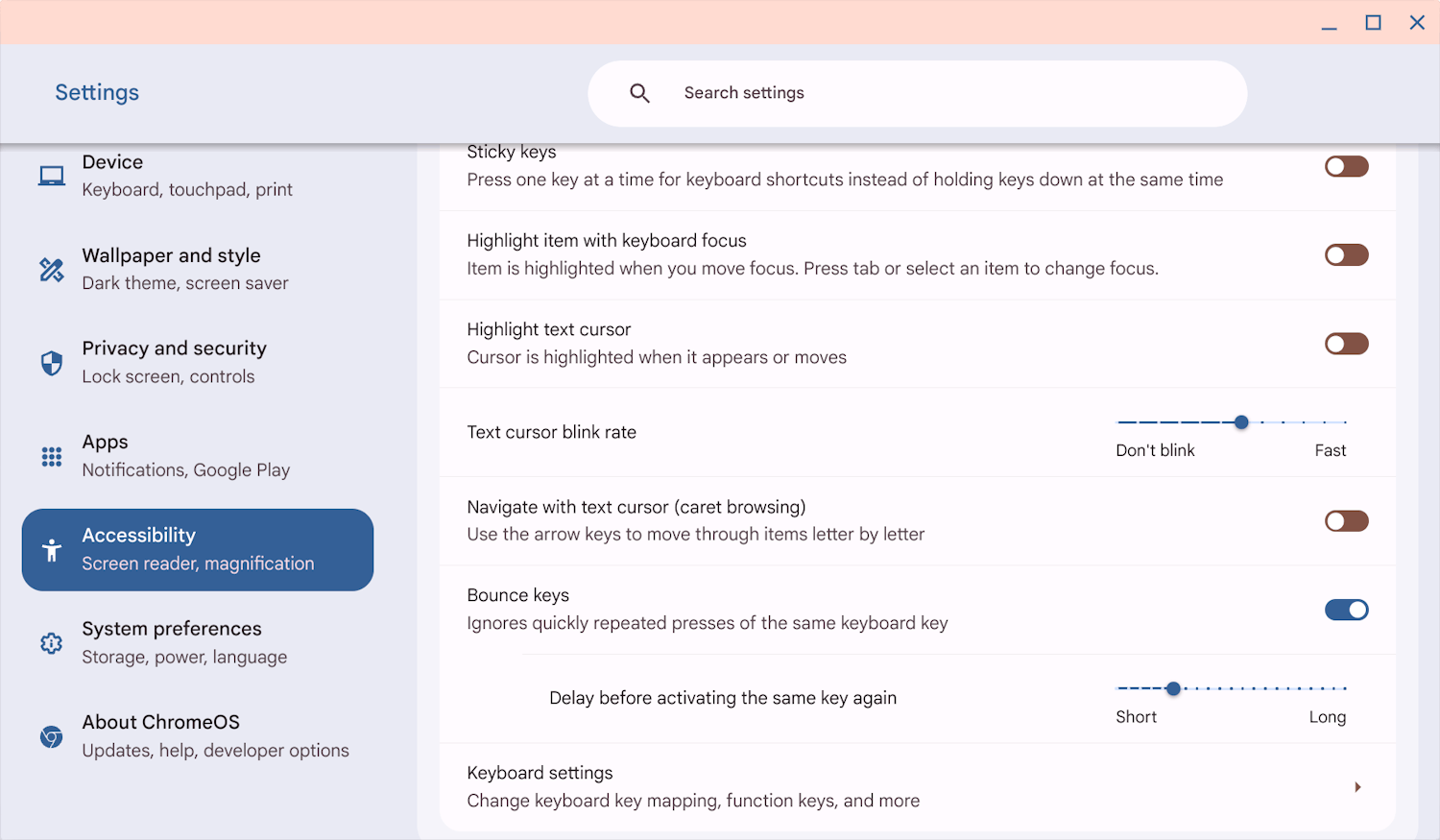Enable Sticky keys
The width and height of the screenshot is (1440, 840).
(x=1346, y=165)
